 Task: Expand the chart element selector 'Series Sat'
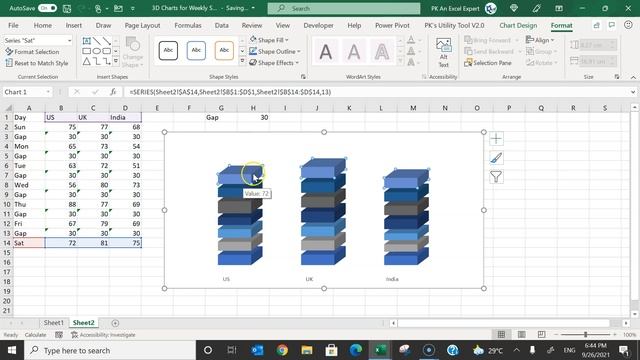coord(69,40)
